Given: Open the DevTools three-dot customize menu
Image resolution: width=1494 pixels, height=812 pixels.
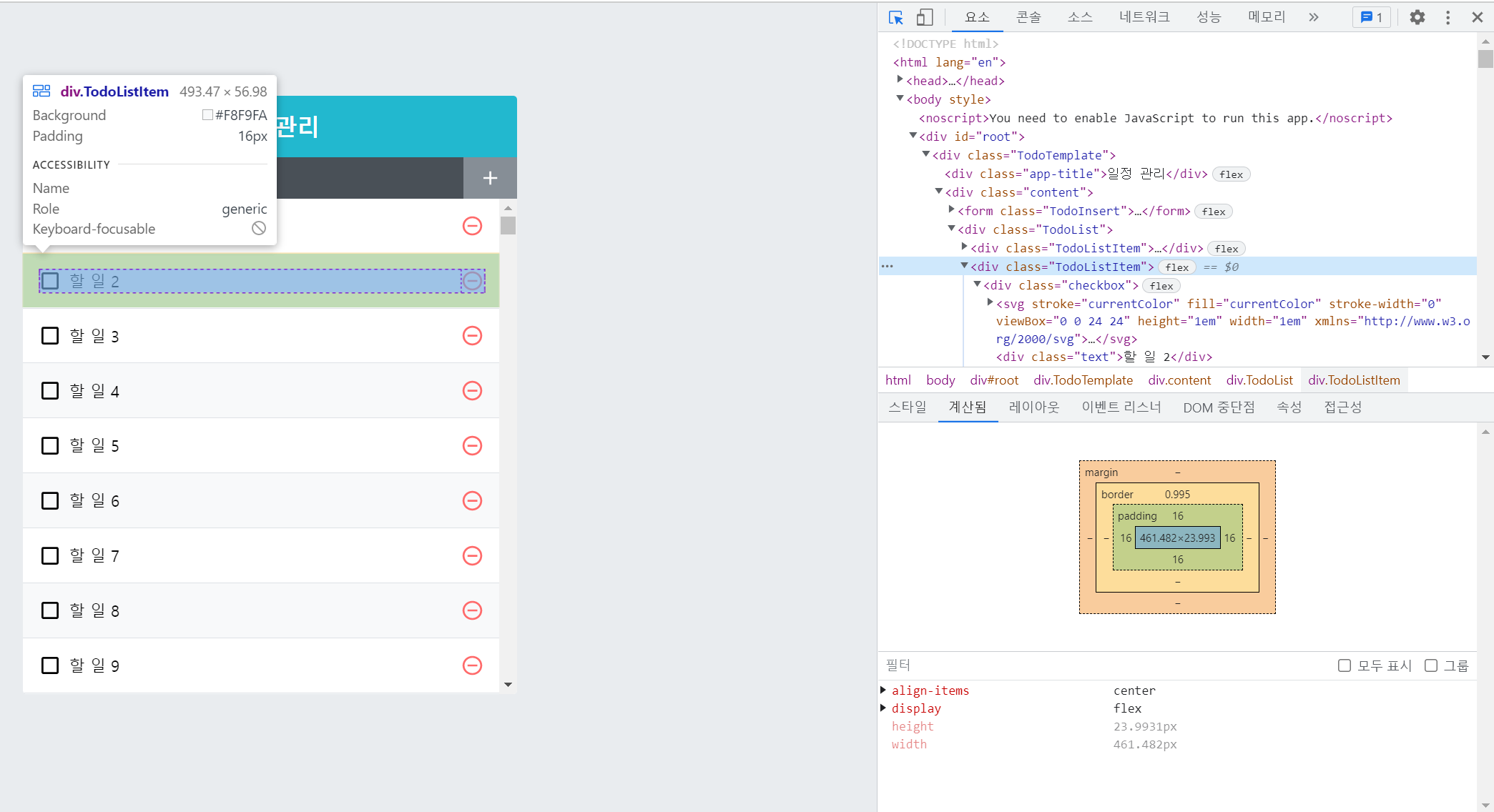Looking at the screenshot, I should click(x=1448, y=17).
